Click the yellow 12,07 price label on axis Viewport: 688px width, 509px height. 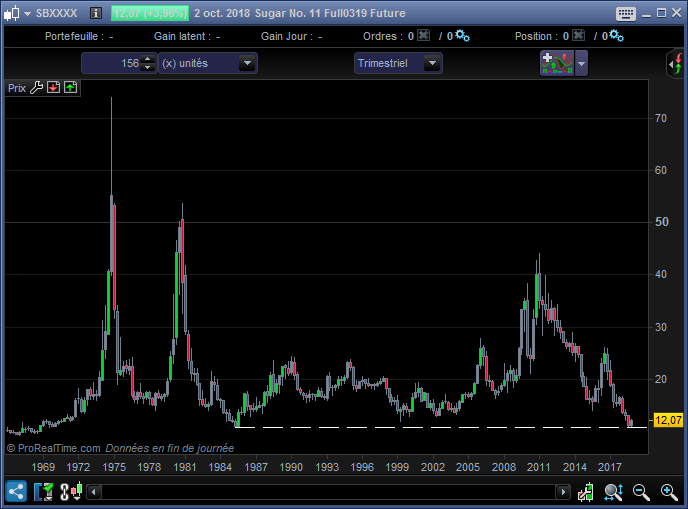click(668, 420)
